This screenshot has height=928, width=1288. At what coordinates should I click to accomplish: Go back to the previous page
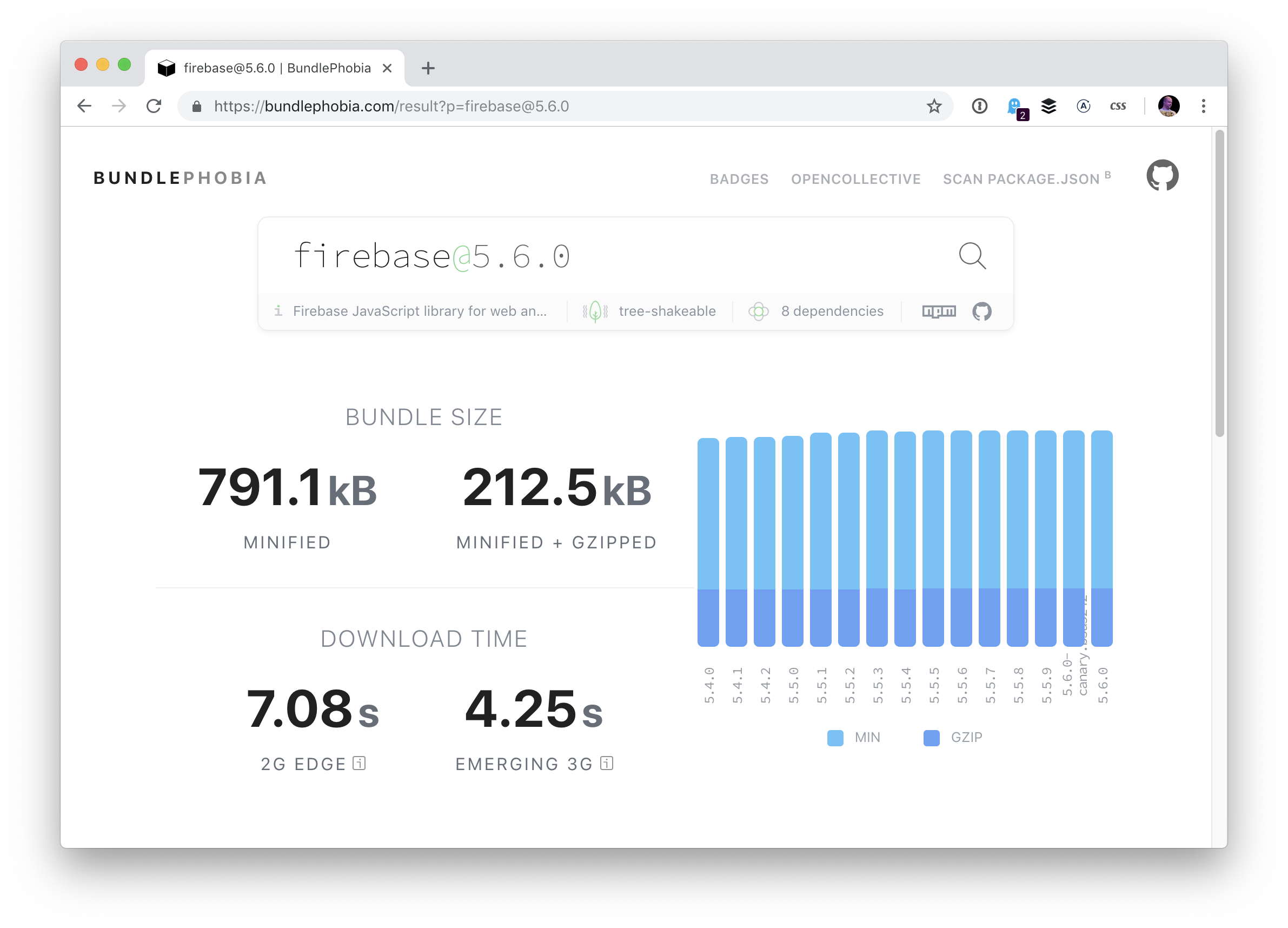[84, 106]
